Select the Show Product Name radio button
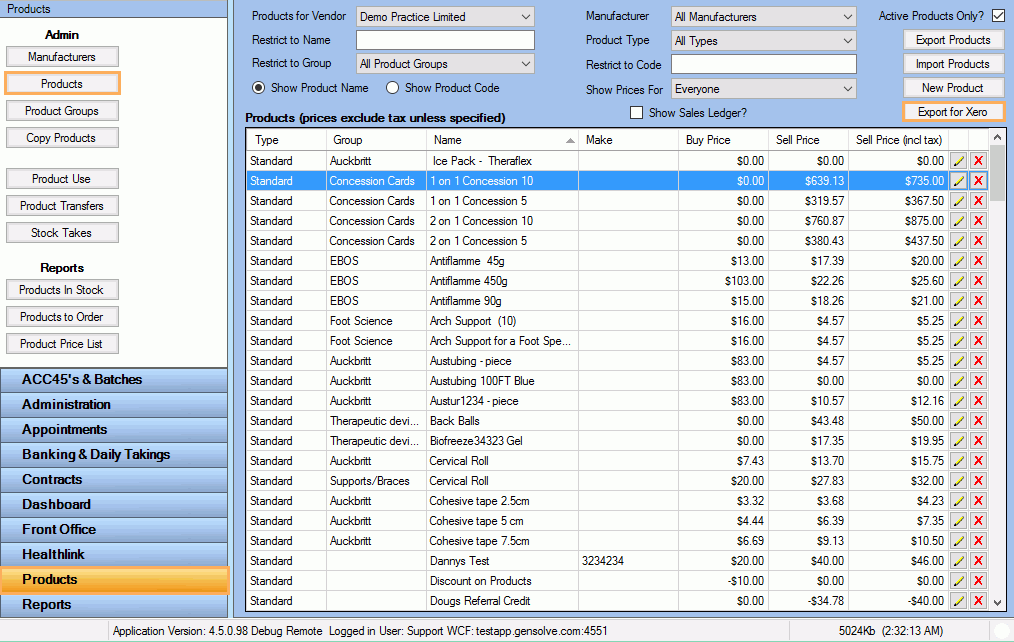This screenshot has height=642, width=1014. [x=259, y=88]
